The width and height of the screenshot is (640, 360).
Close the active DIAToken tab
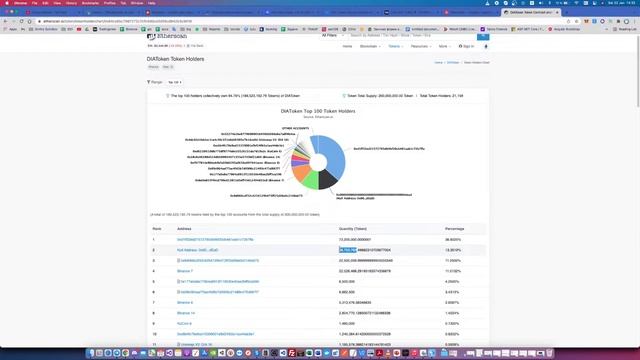coord(557,12)
